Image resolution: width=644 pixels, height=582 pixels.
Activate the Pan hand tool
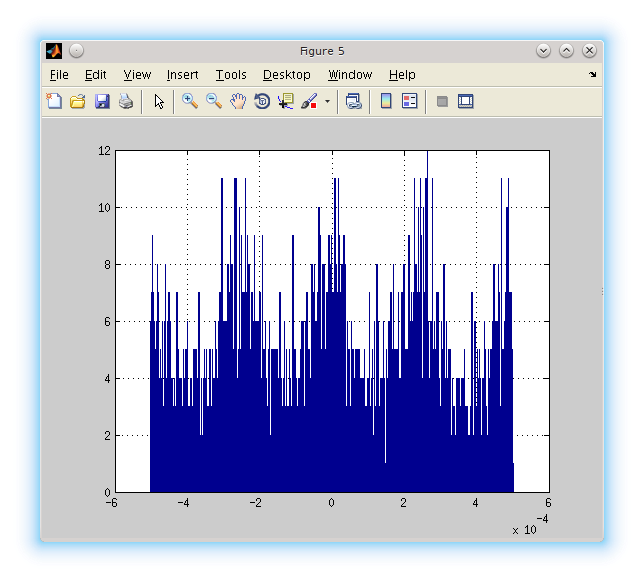point(238,101)
